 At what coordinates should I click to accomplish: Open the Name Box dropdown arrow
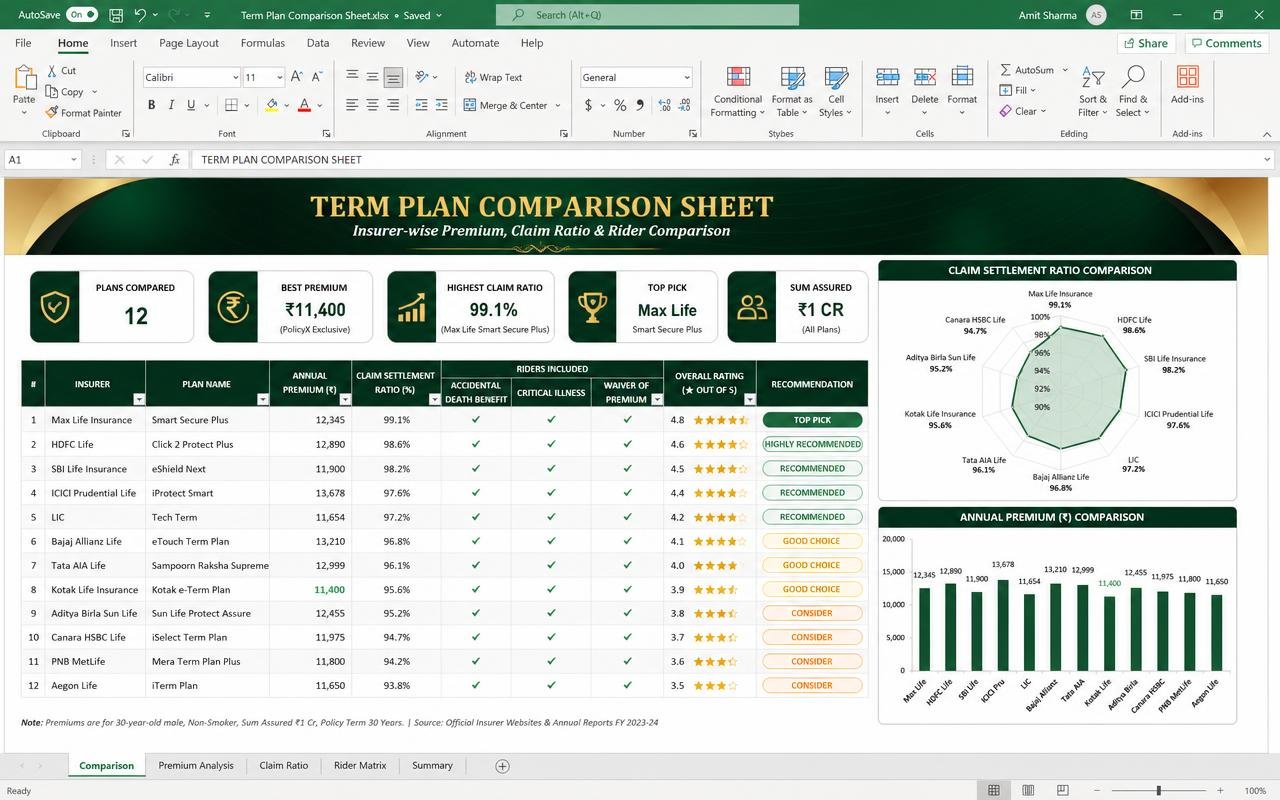(73, 159)
